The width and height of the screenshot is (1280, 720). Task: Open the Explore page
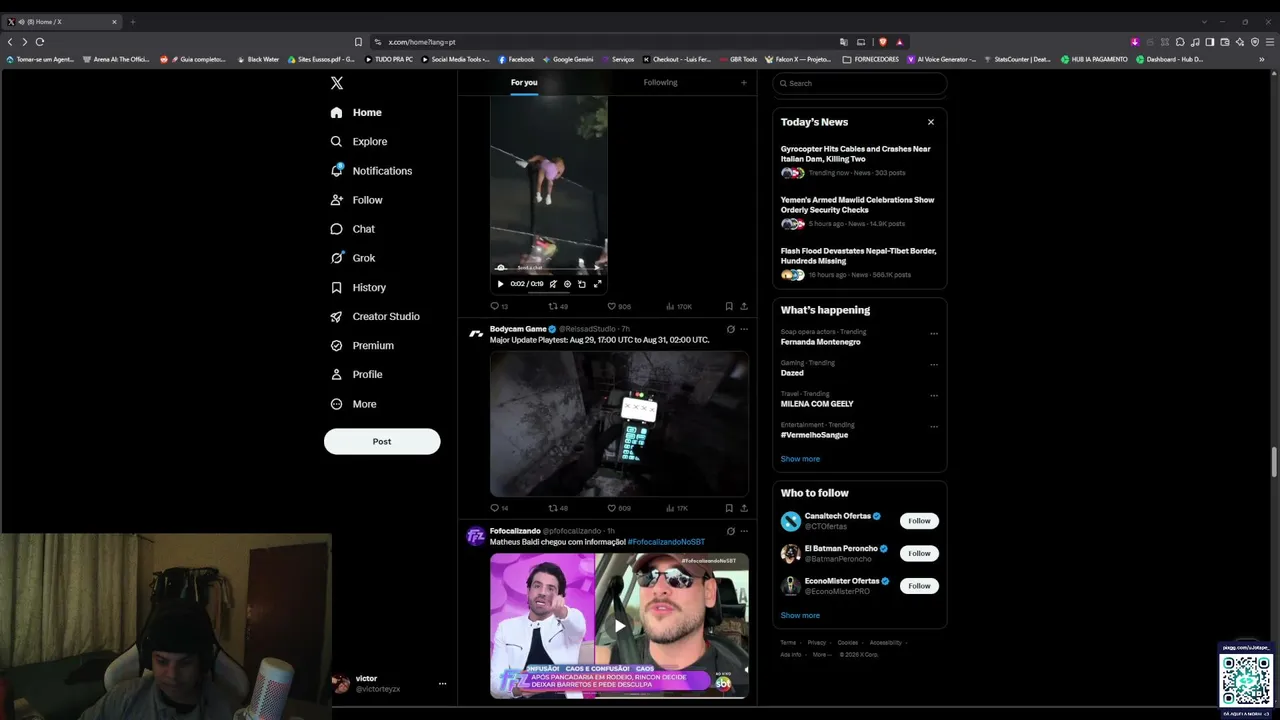pos(358,141)
